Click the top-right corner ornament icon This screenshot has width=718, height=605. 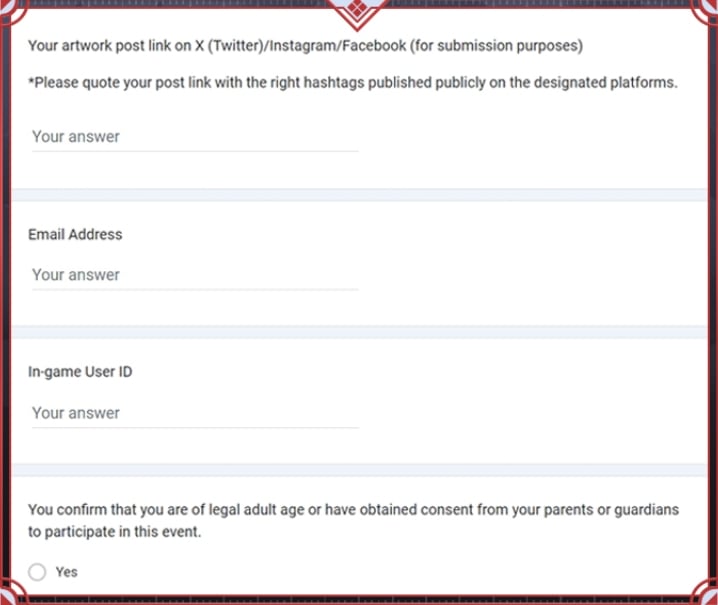(x=708, y=10)
